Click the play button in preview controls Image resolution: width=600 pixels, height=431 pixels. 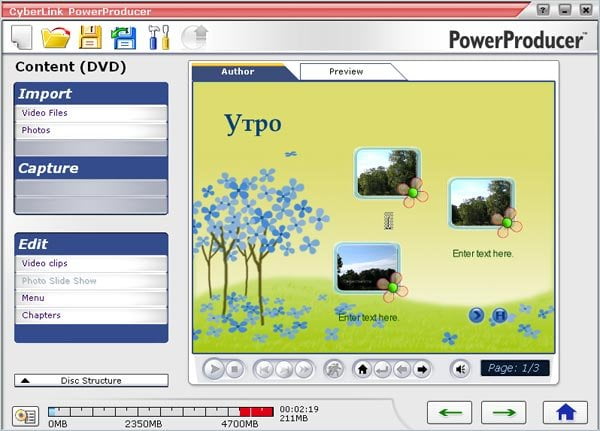pyautogui.click(x=214, y=369)
